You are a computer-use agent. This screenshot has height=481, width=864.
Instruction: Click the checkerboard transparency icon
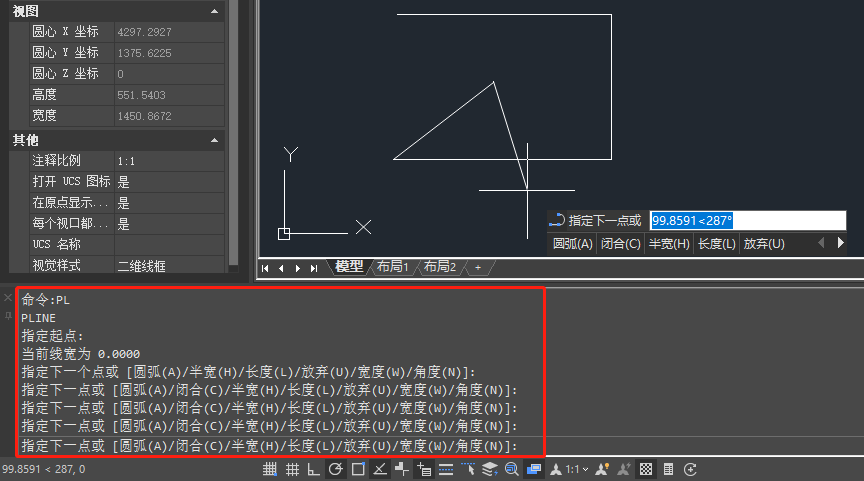[x=646, y=469]
